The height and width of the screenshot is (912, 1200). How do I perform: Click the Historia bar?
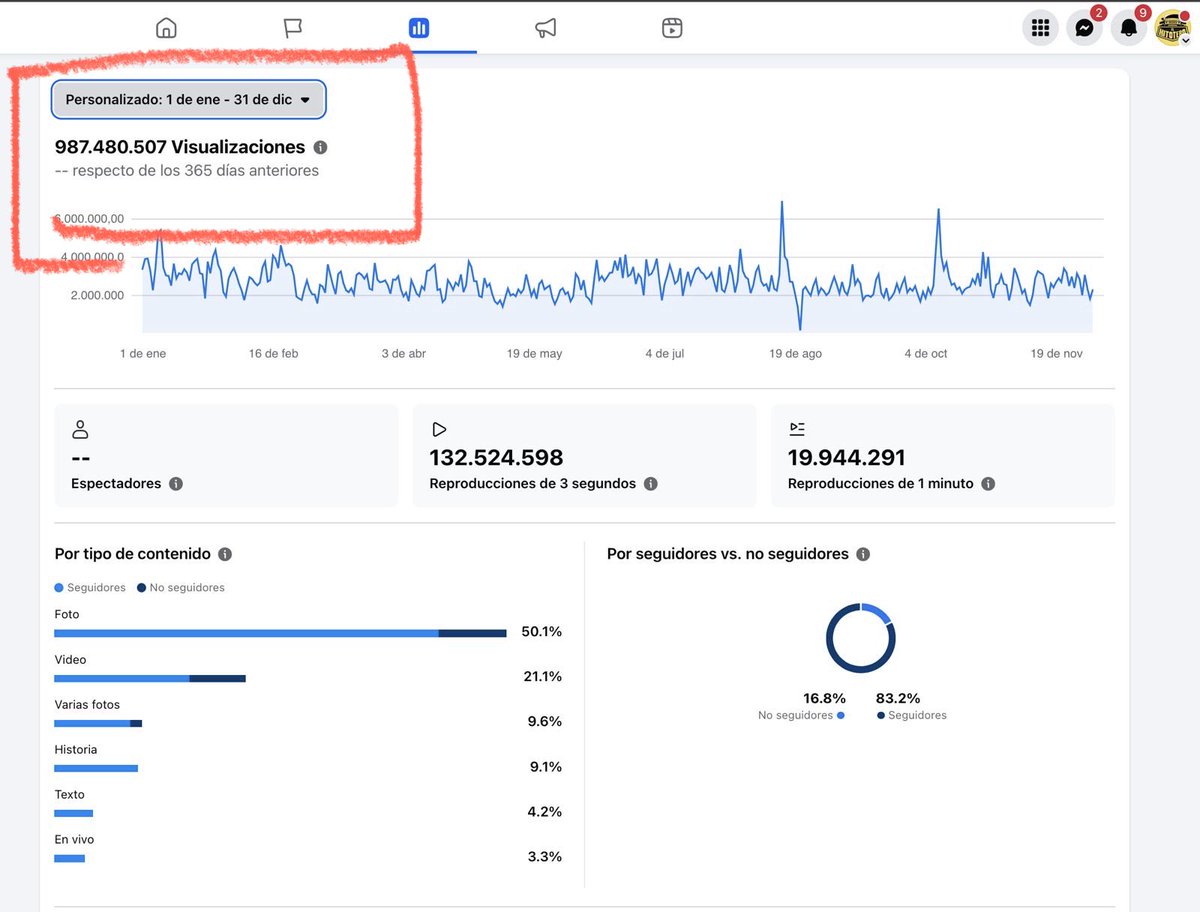tap(96, 768)
